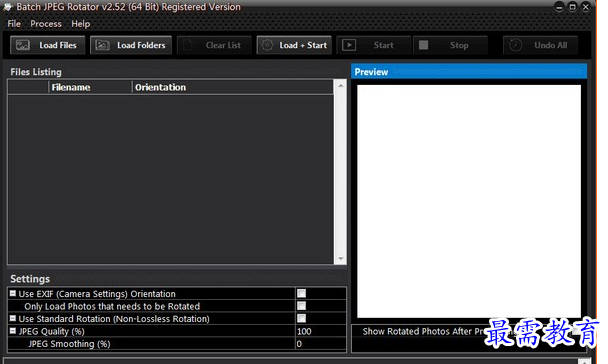608x364 pixels.
Task: Click the Load Folders button label
Action: point(141,45)
